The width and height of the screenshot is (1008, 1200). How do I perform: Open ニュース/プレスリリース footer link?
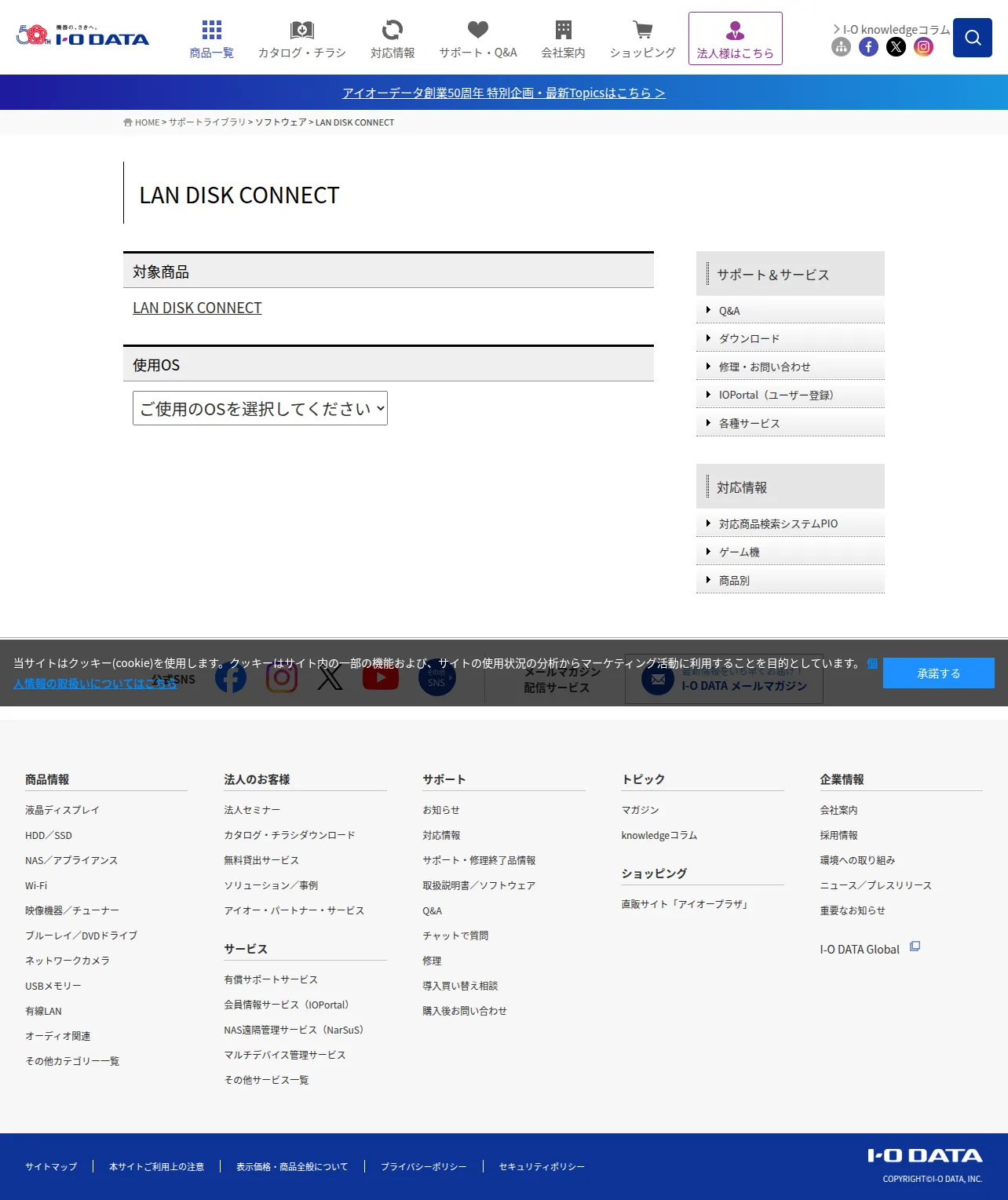[x=875, y=885]
